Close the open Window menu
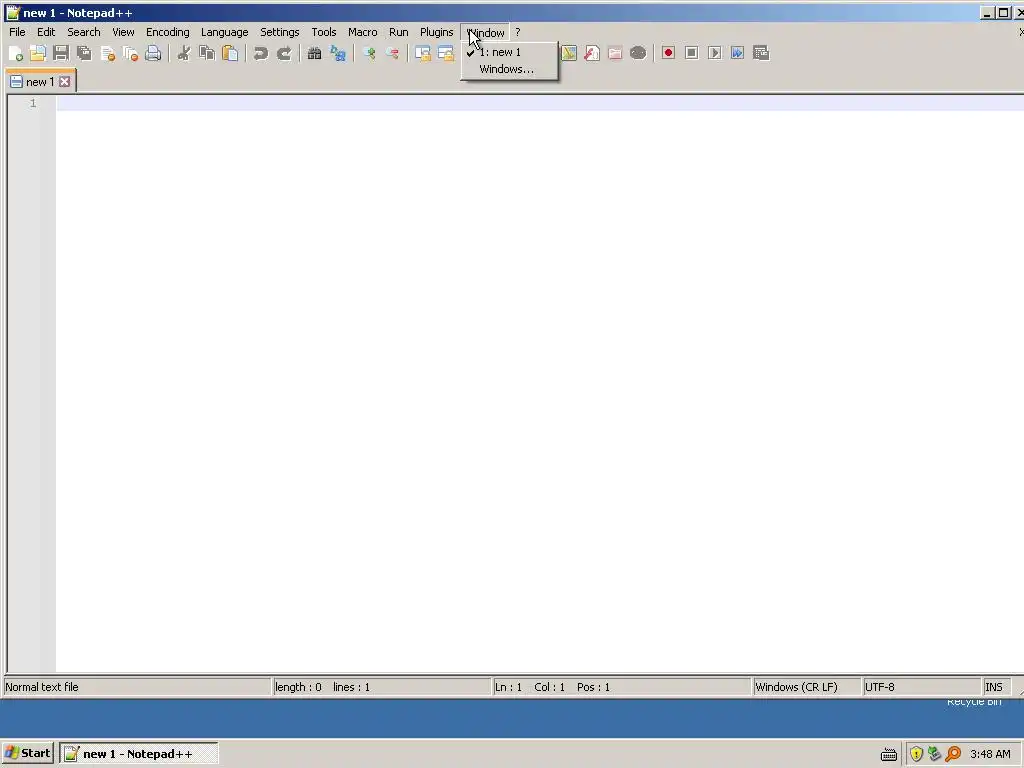1024x768 pixels. point(485,32)
